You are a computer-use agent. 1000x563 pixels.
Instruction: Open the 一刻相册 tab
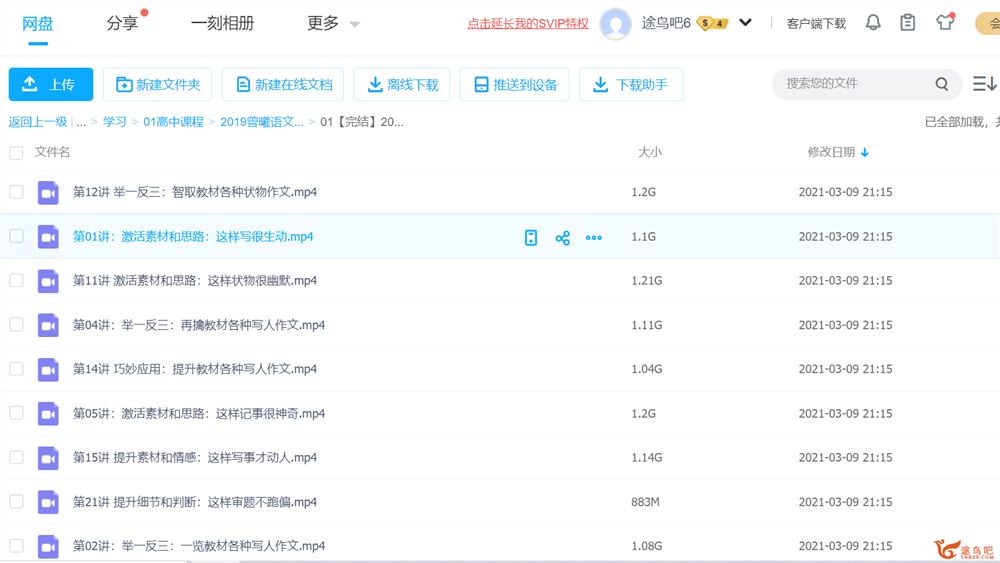coord(223,24)
